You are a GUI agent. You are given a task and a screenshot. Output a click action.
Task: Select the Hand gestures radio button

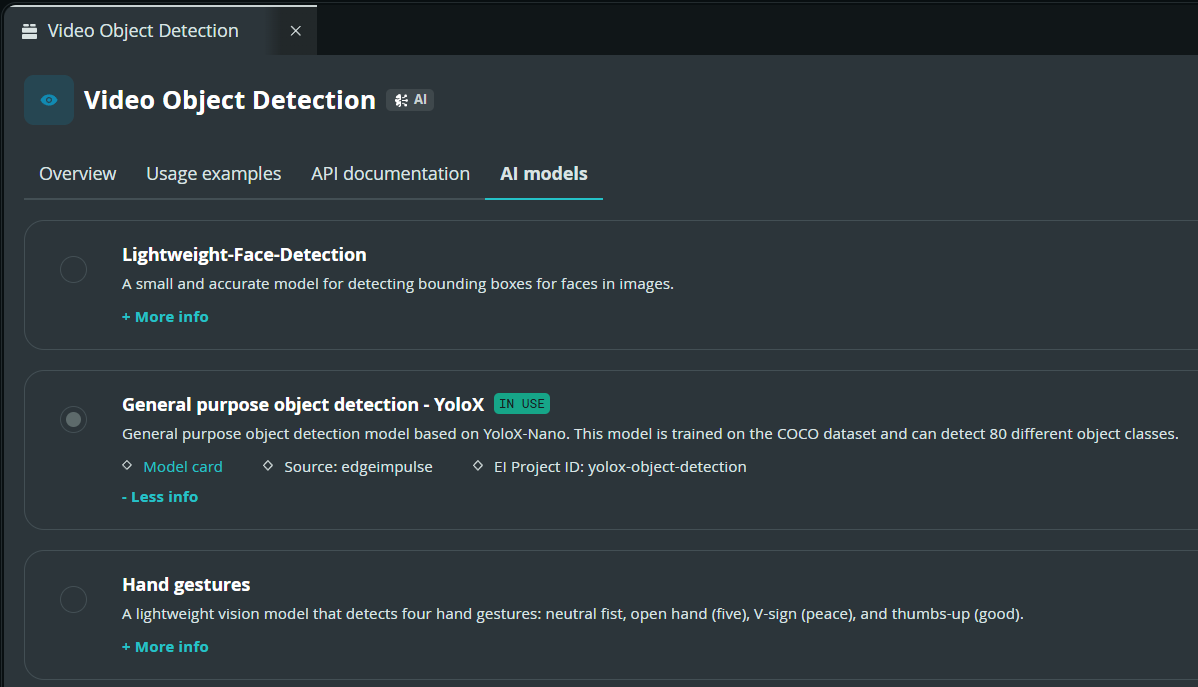click(x=73, y=599)
